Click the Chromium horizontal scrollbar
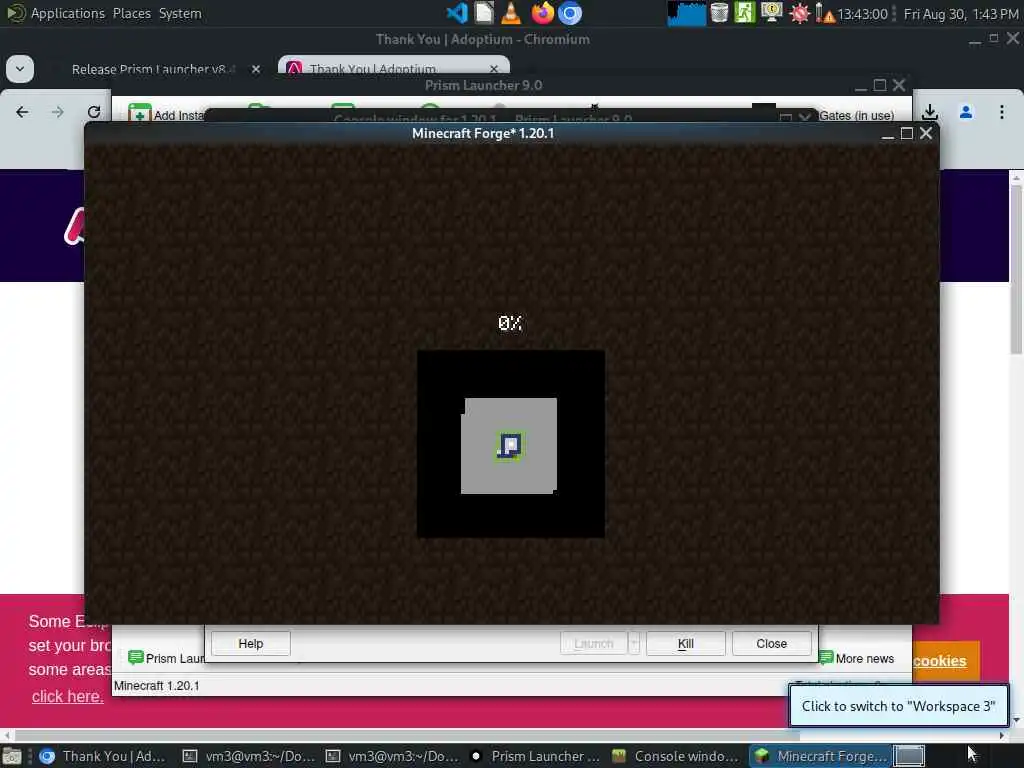 [x=406, y=735]
